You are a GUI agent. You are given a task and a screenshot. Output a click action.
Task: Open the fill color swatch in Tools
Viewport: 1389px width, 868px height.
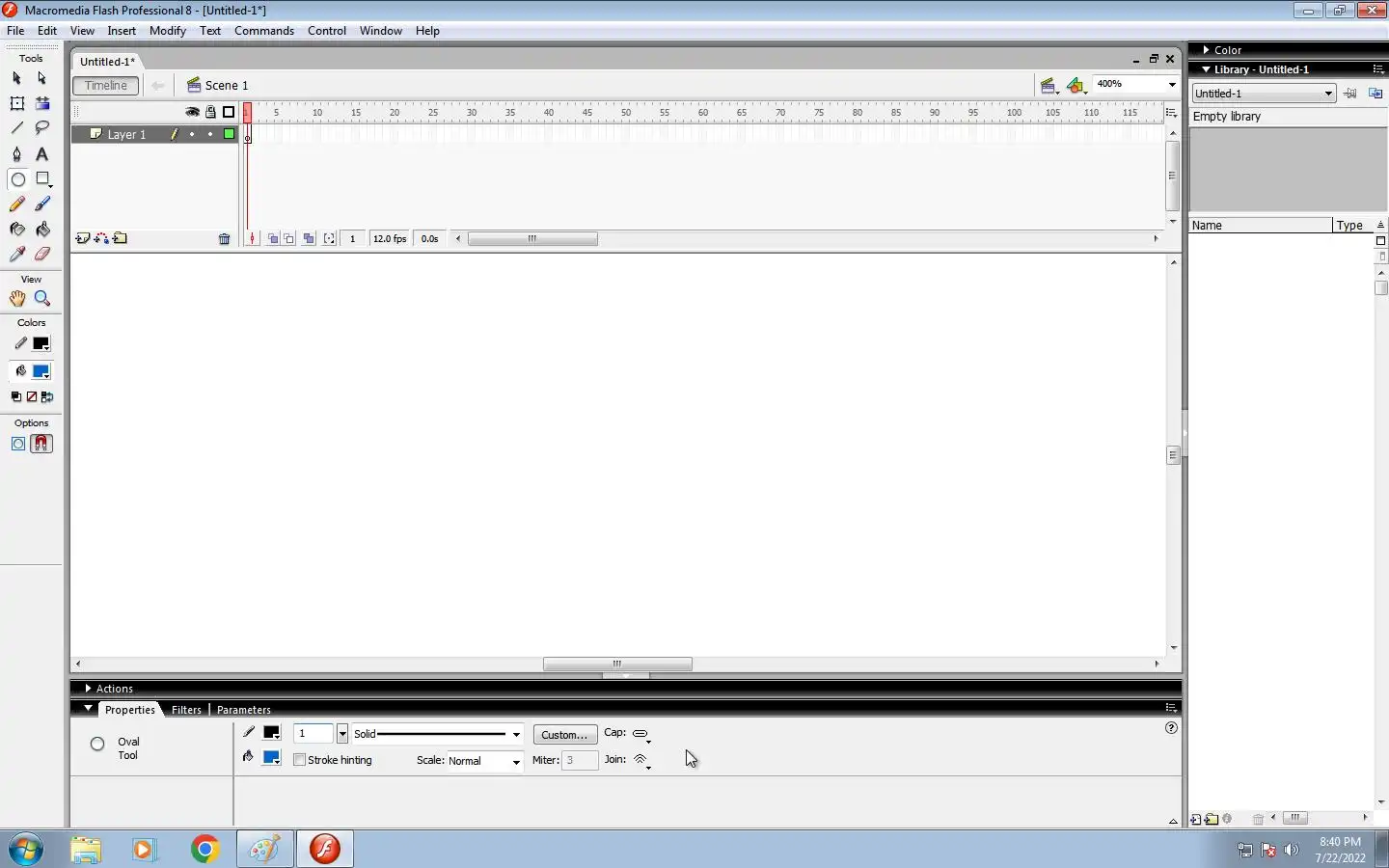(x=41, y=372)
